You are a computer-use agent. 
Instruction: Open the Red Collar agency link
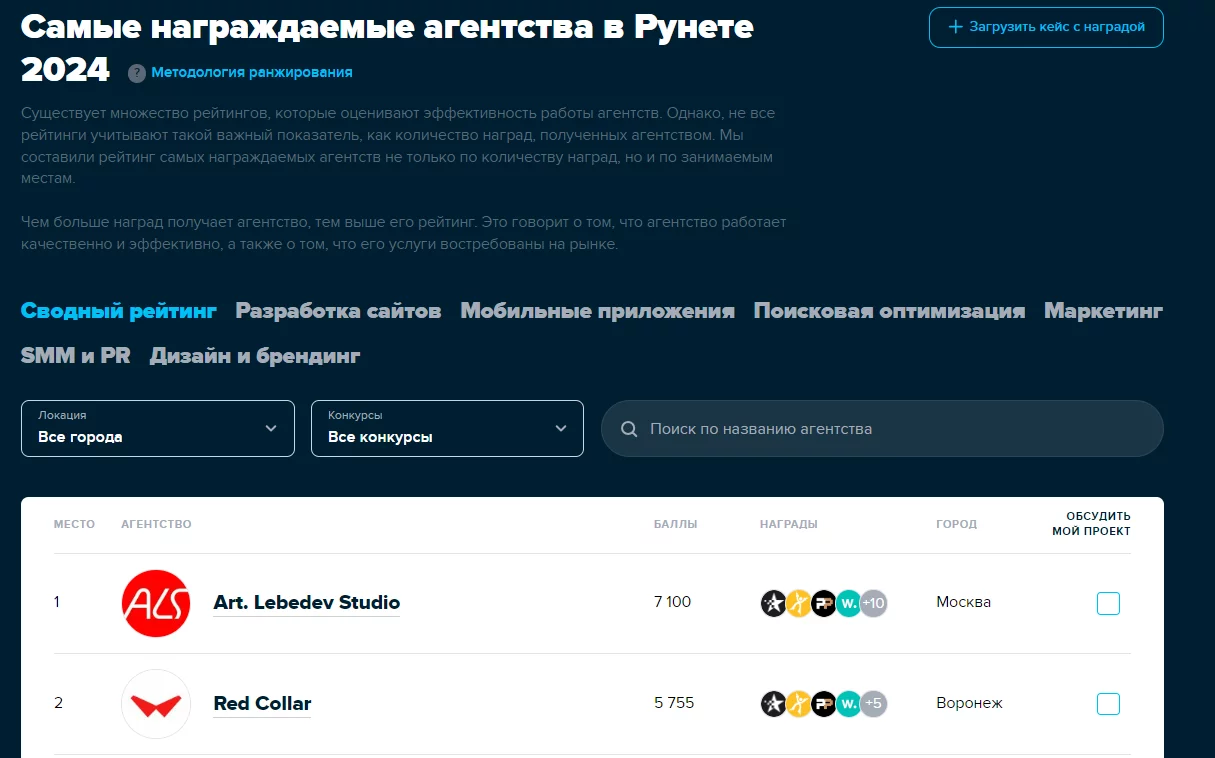262,704
